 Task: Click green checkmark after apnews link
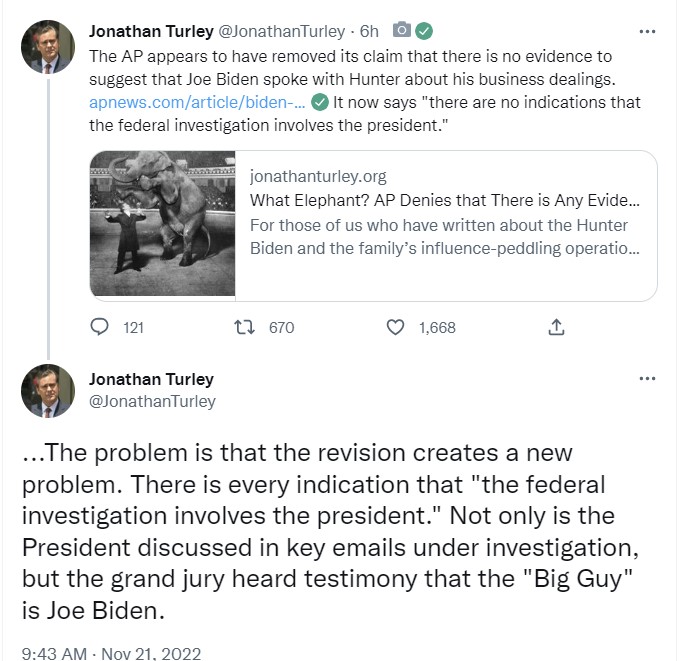click(320, 102)
